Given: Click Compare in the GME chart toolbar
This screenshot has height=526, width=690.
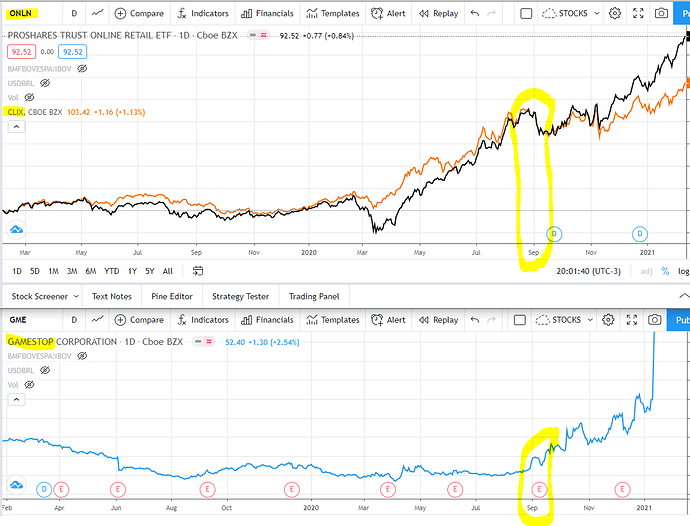Looking at the screenshot, I should [139, 320].
